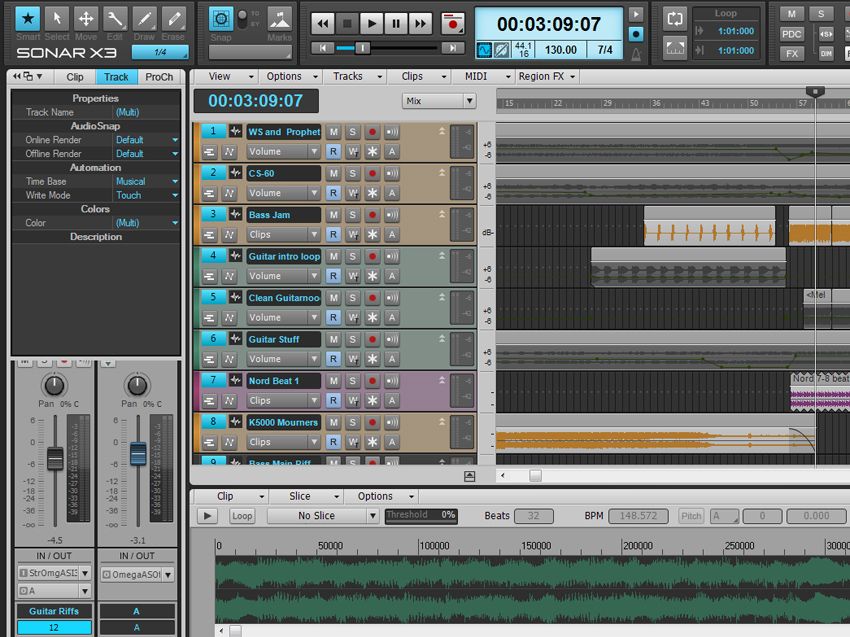Viewport: 850px width, 637px height.
Task: Open the Mix track control dropdown
Action: tap(439, 101)
